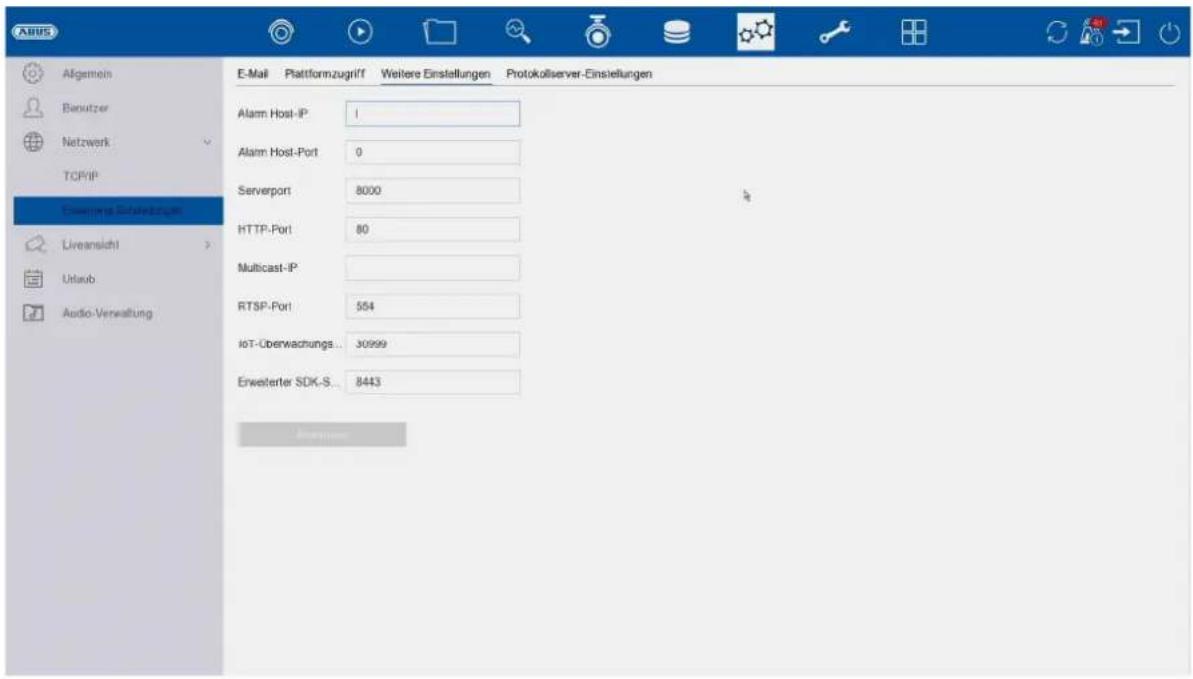1193x679 pixels.
Task: Open the live view camera icon
Action: pyautogui.click(x=282, y=32)
